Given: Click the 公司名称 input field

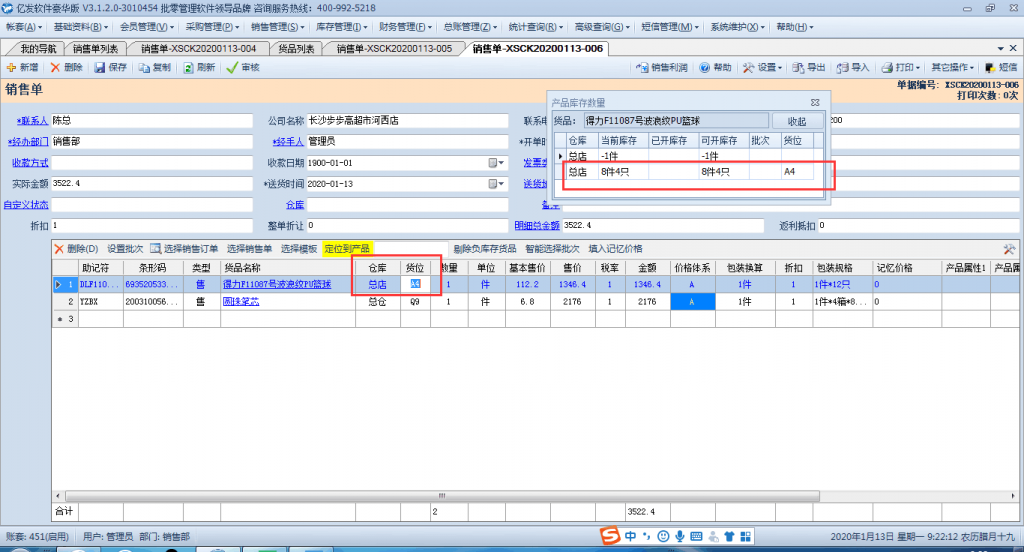Looking at the screenshot, I should 408,121.
